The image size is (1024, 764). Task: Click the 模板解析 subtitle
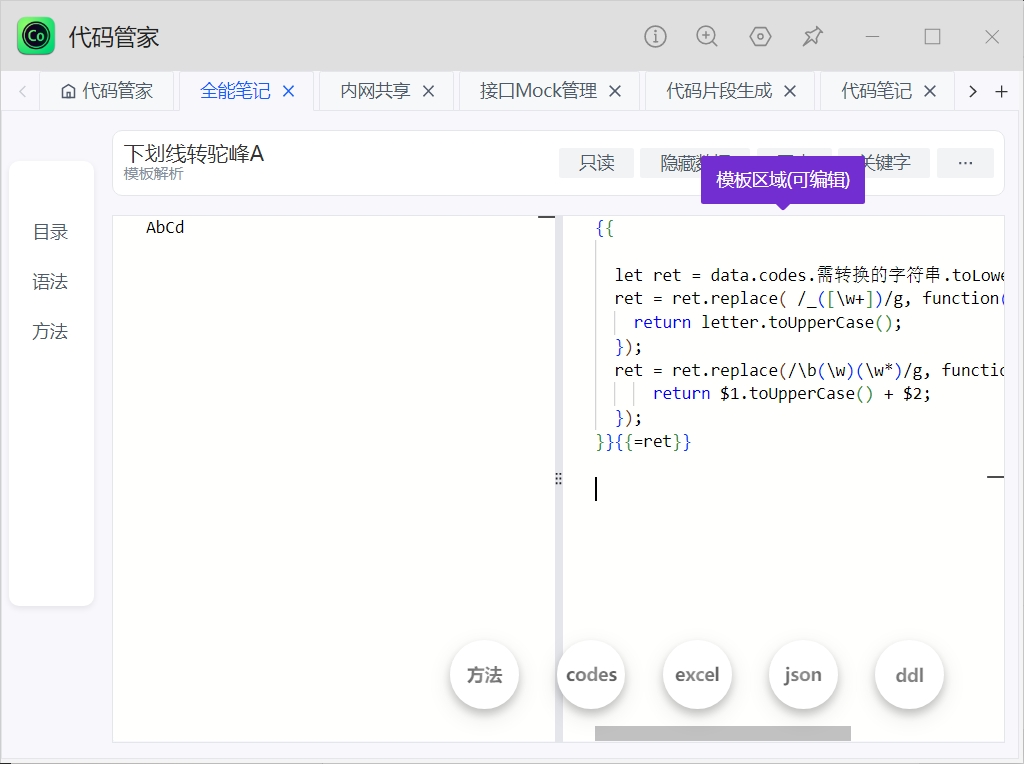pos(153,174)
